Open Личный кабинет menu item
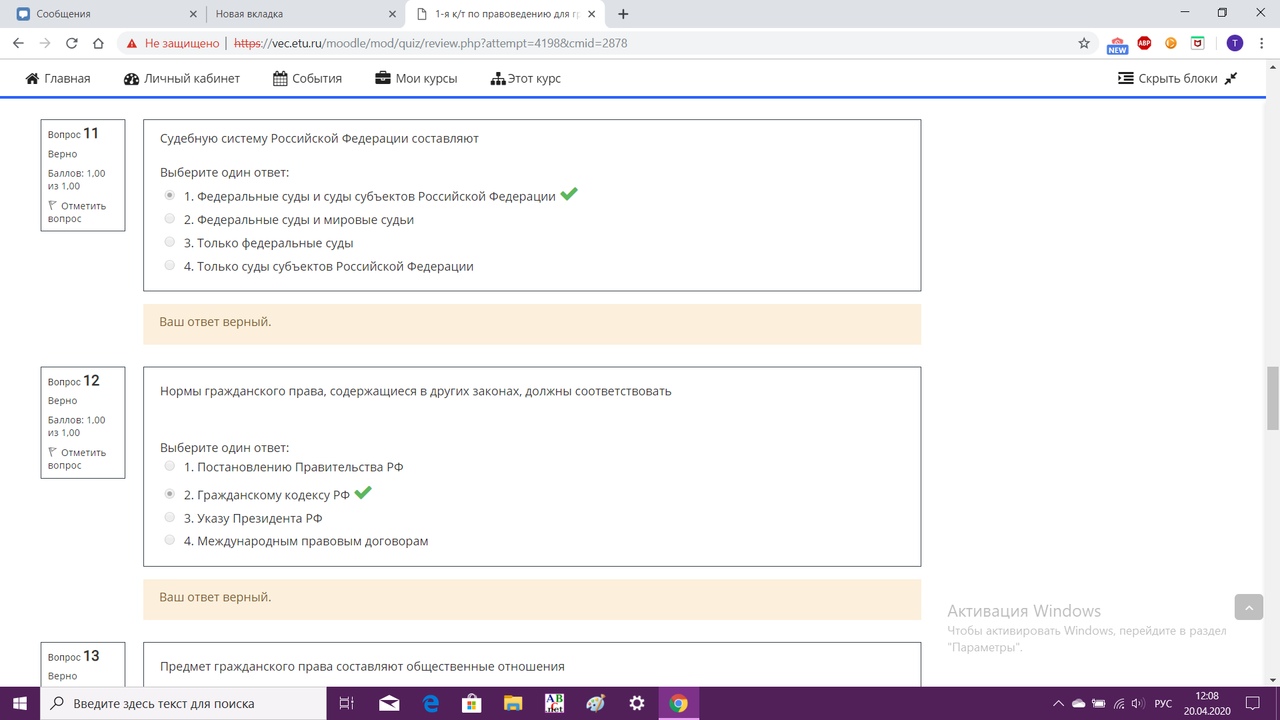Viewport: 1280px width, 720px height. tap(182, 78)
